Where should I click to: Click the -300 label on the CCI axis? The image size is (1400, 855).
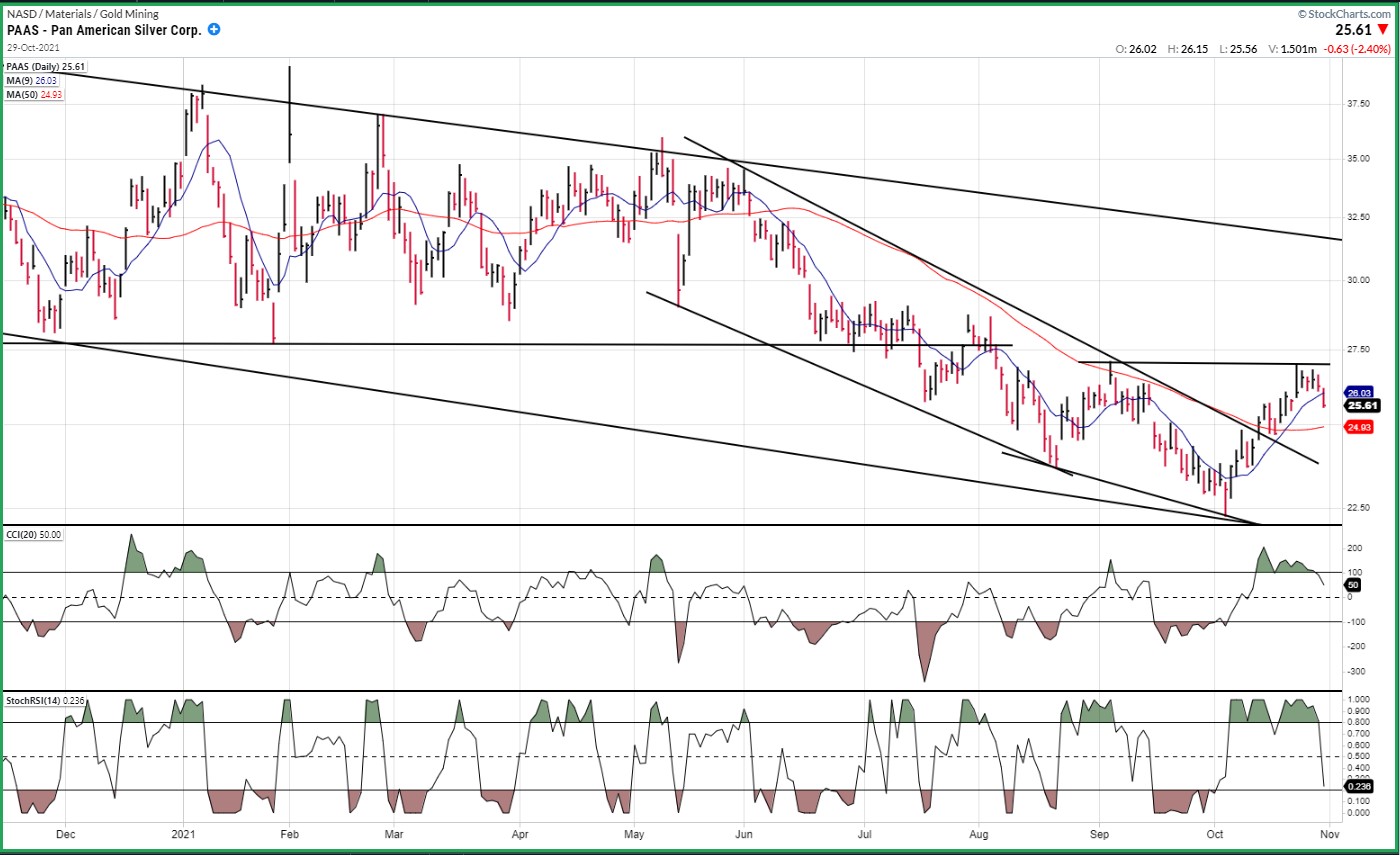click(x=1356, y=672)
